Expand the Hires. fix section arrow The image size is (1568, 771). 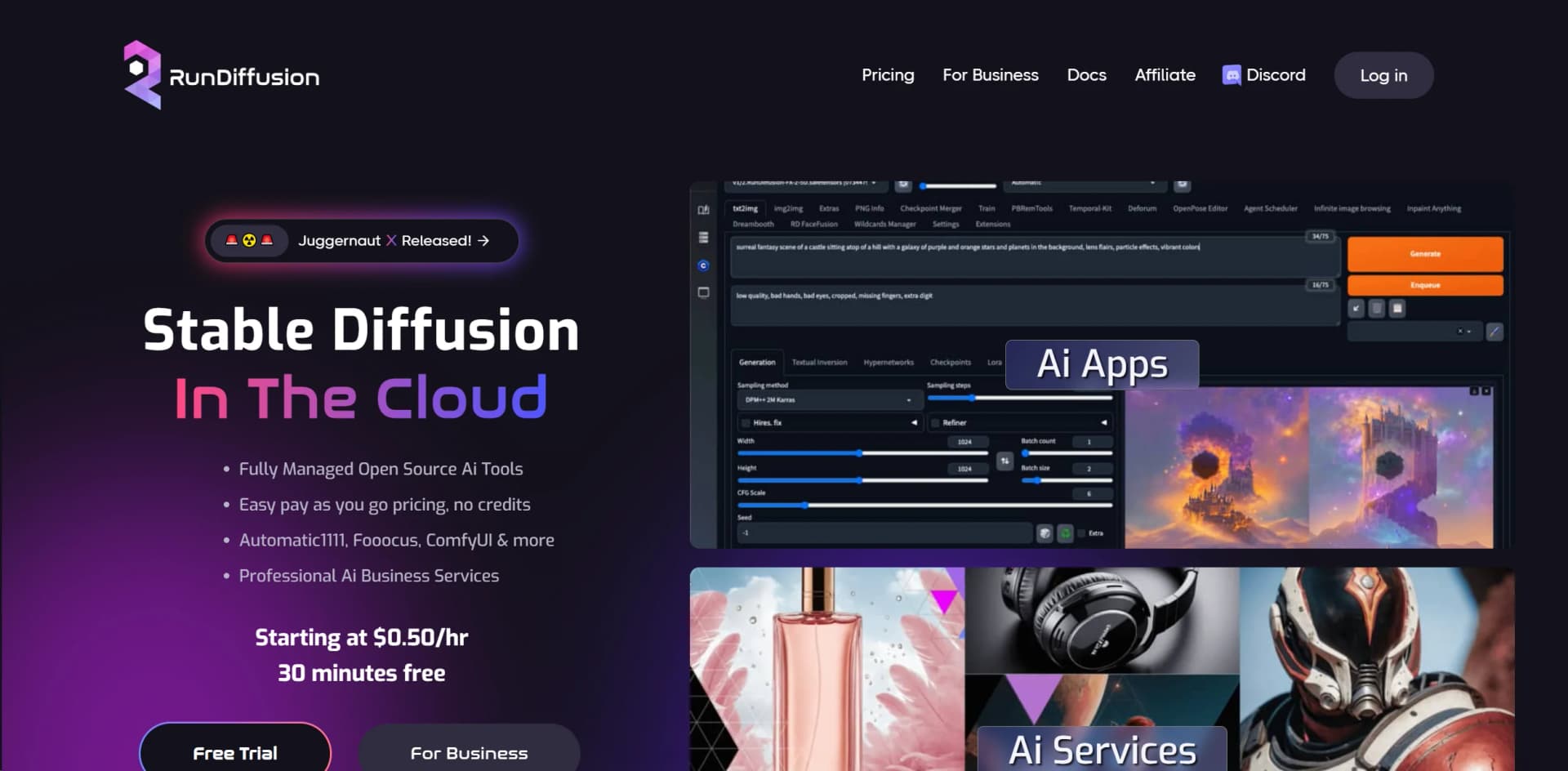pyautogui.click(x=914, y=423)
